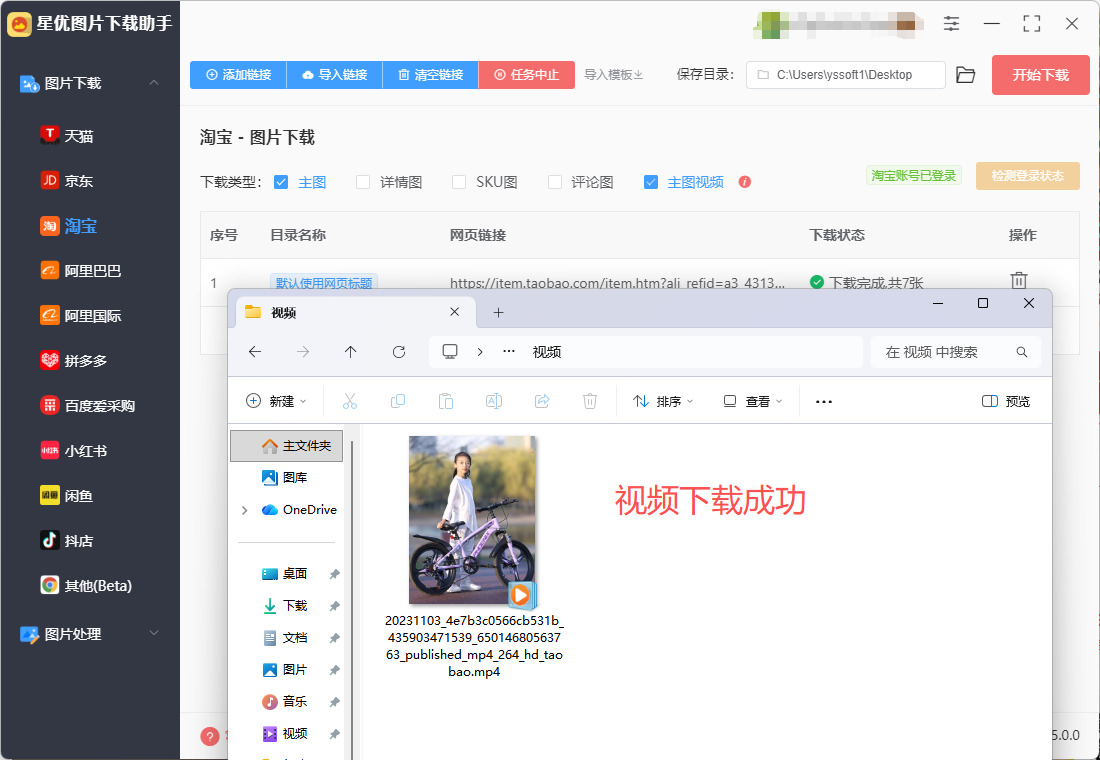Select the 拼多多 platform in sidebar

point(85,360)
